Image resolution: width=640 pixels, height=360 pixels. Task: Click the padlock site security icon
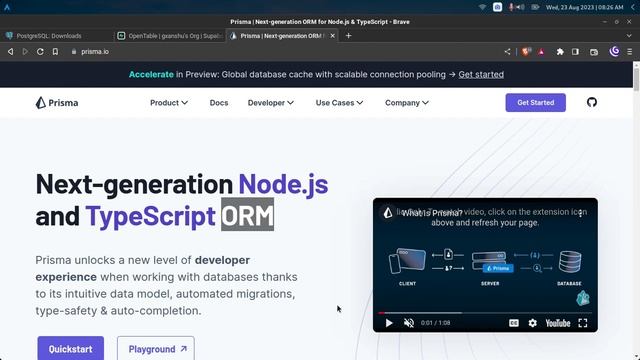tap(74, 52)
